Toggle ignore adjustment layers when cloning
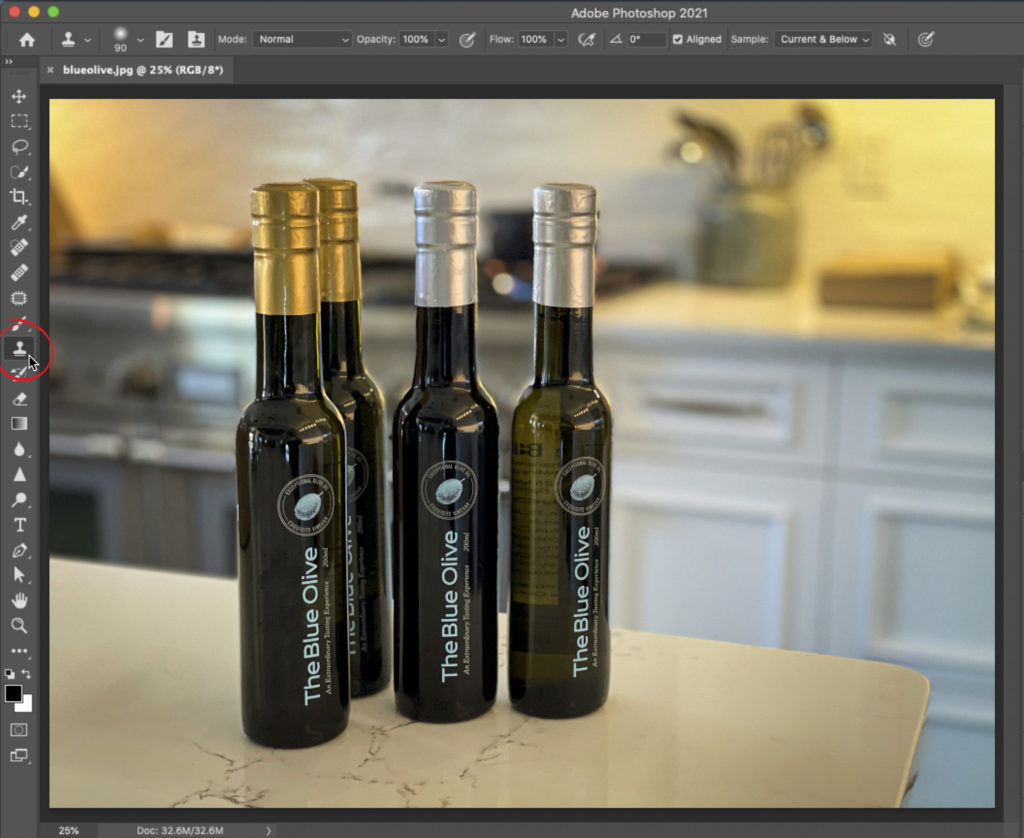Screen dimensions: 1024x838 pos(889,40)
